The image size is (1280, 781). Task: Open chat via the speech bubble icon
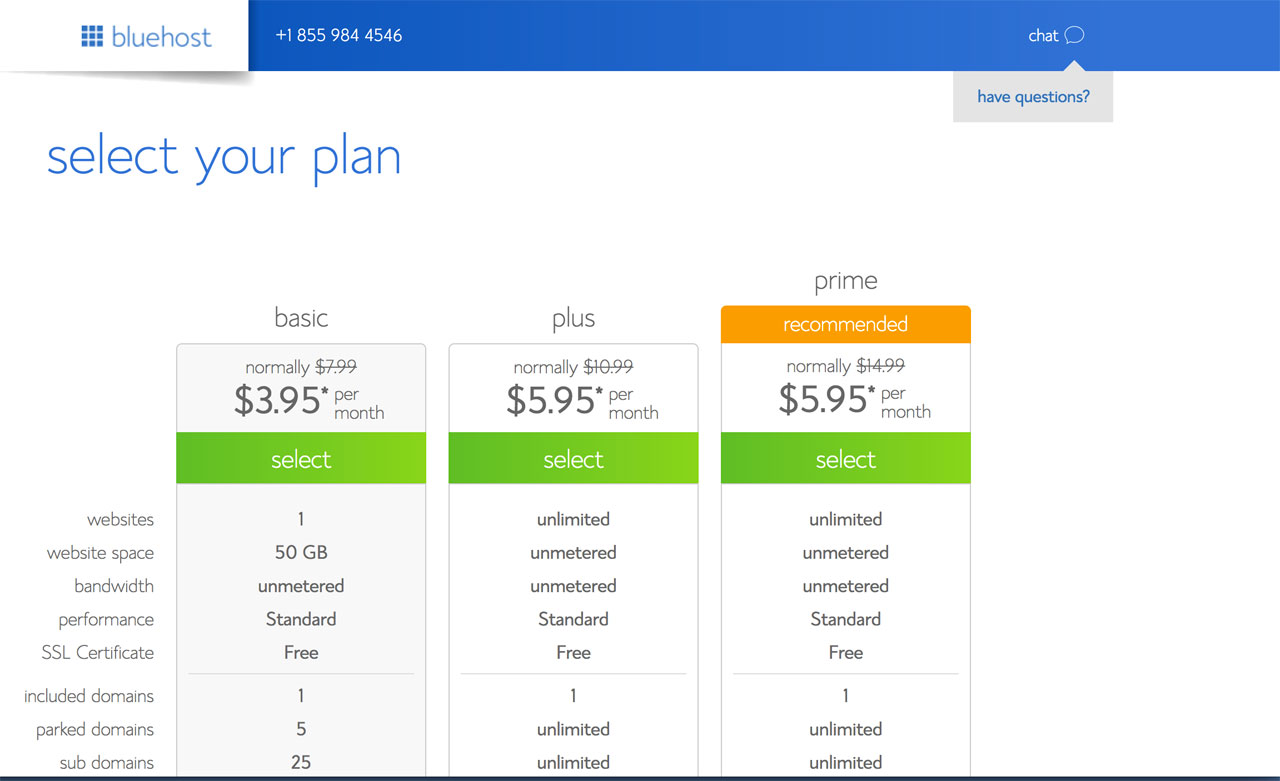pos(1074,36)
